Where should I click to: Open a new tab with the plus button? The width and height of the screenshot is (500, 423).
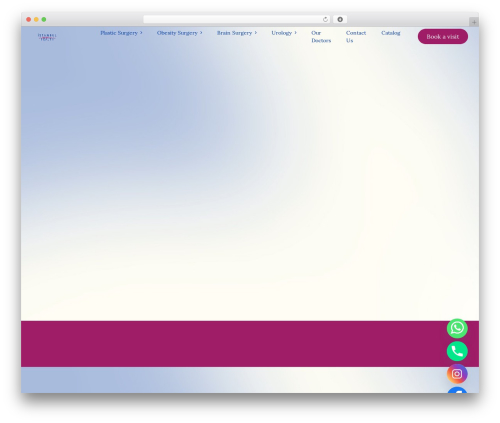[474, 22]
